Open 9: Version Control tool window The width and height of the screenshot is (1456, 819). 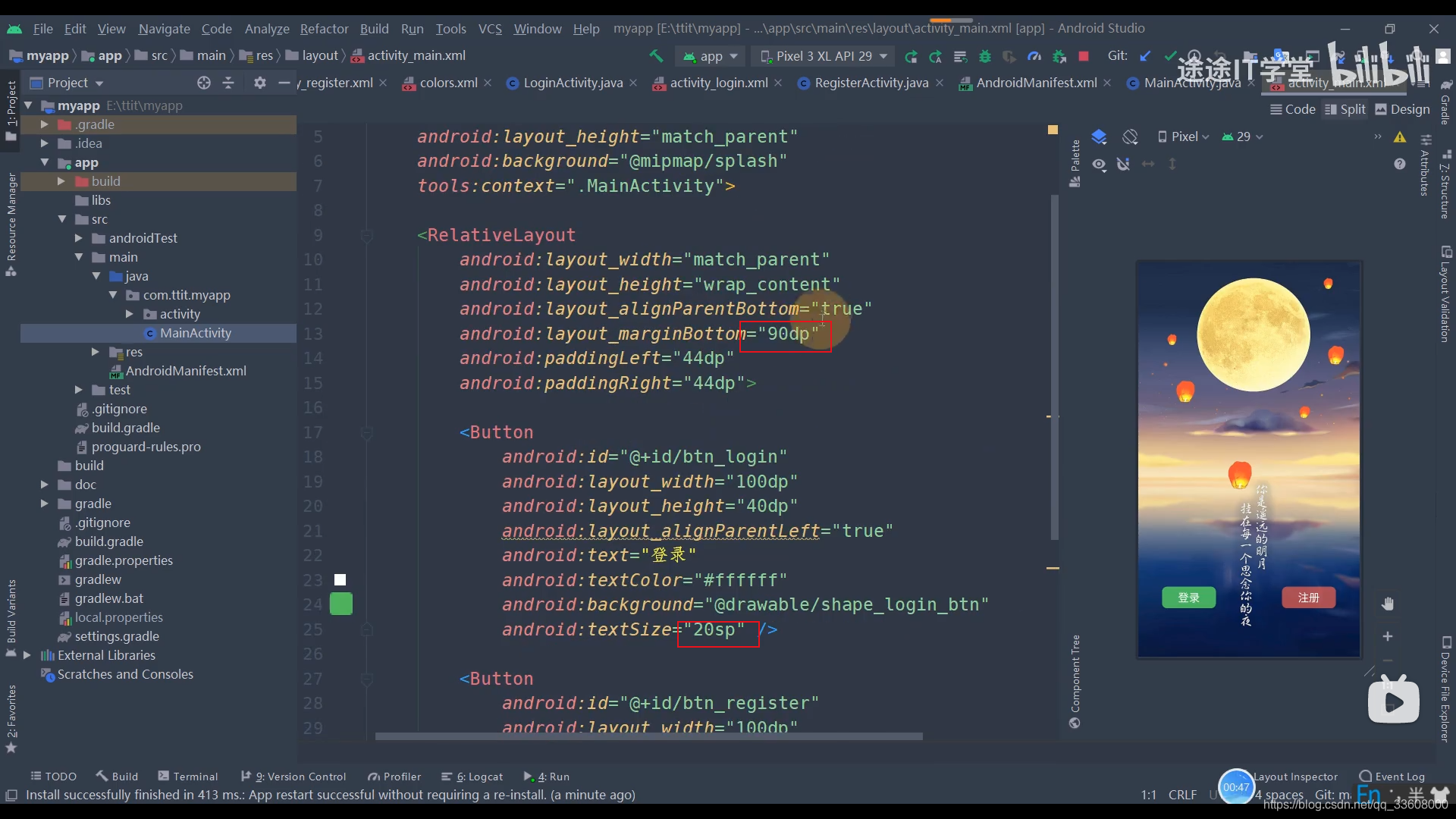click(x=293, y=777)
